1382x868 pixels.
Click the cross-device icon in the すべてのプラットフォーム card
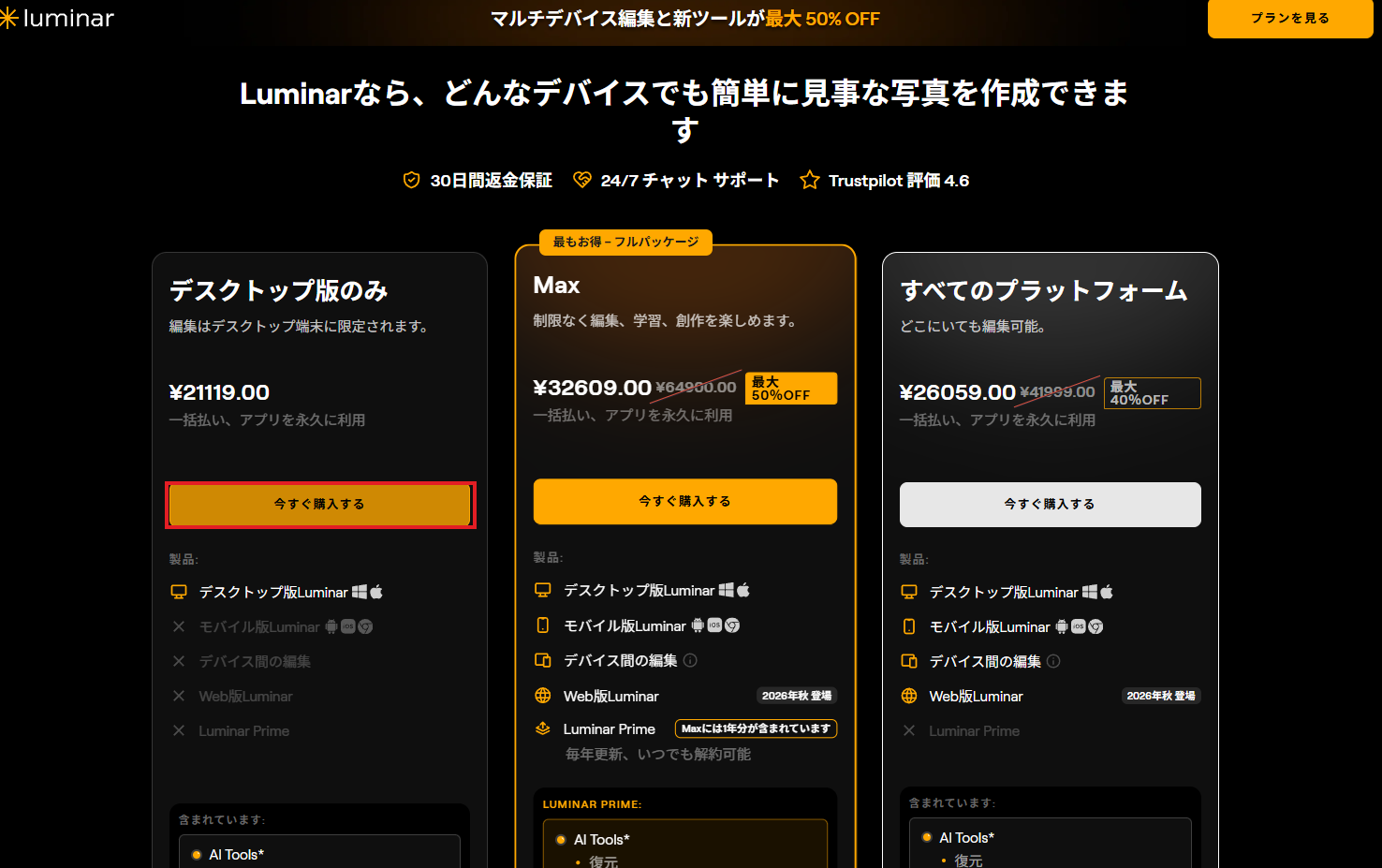[x=908, y=661]
